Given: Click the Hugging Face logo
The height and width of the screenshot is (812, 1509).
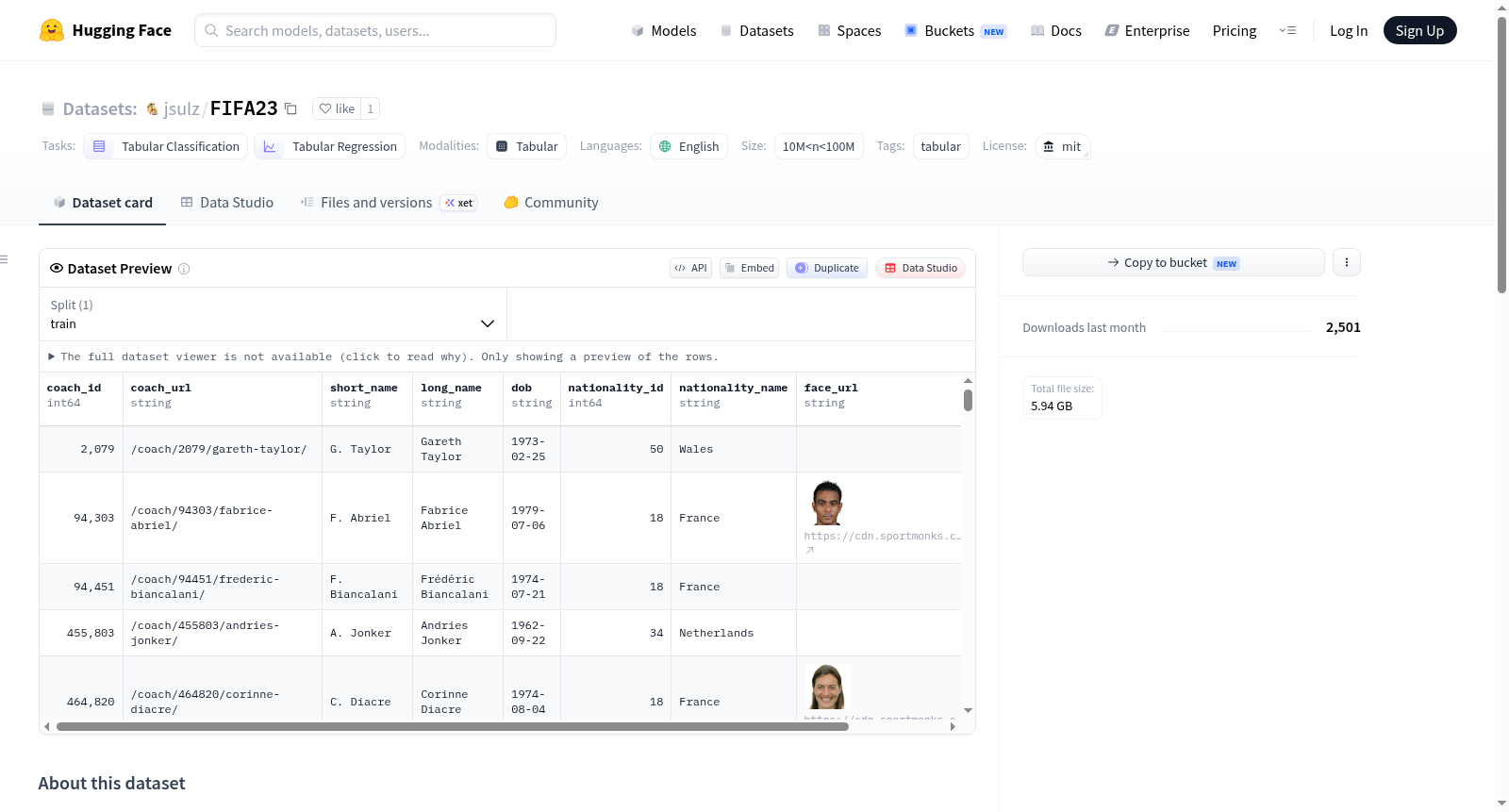Looking at the screenshot, I should [105, 30].
